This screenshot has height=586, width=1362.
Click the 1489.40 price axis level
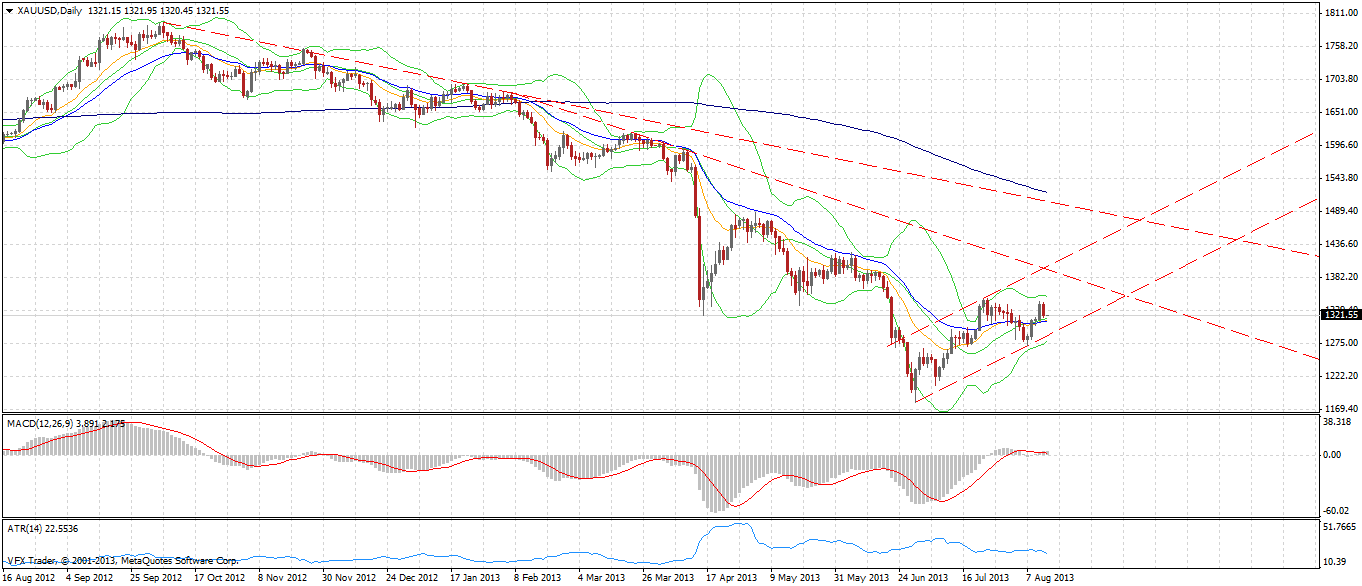(1338, 211)
